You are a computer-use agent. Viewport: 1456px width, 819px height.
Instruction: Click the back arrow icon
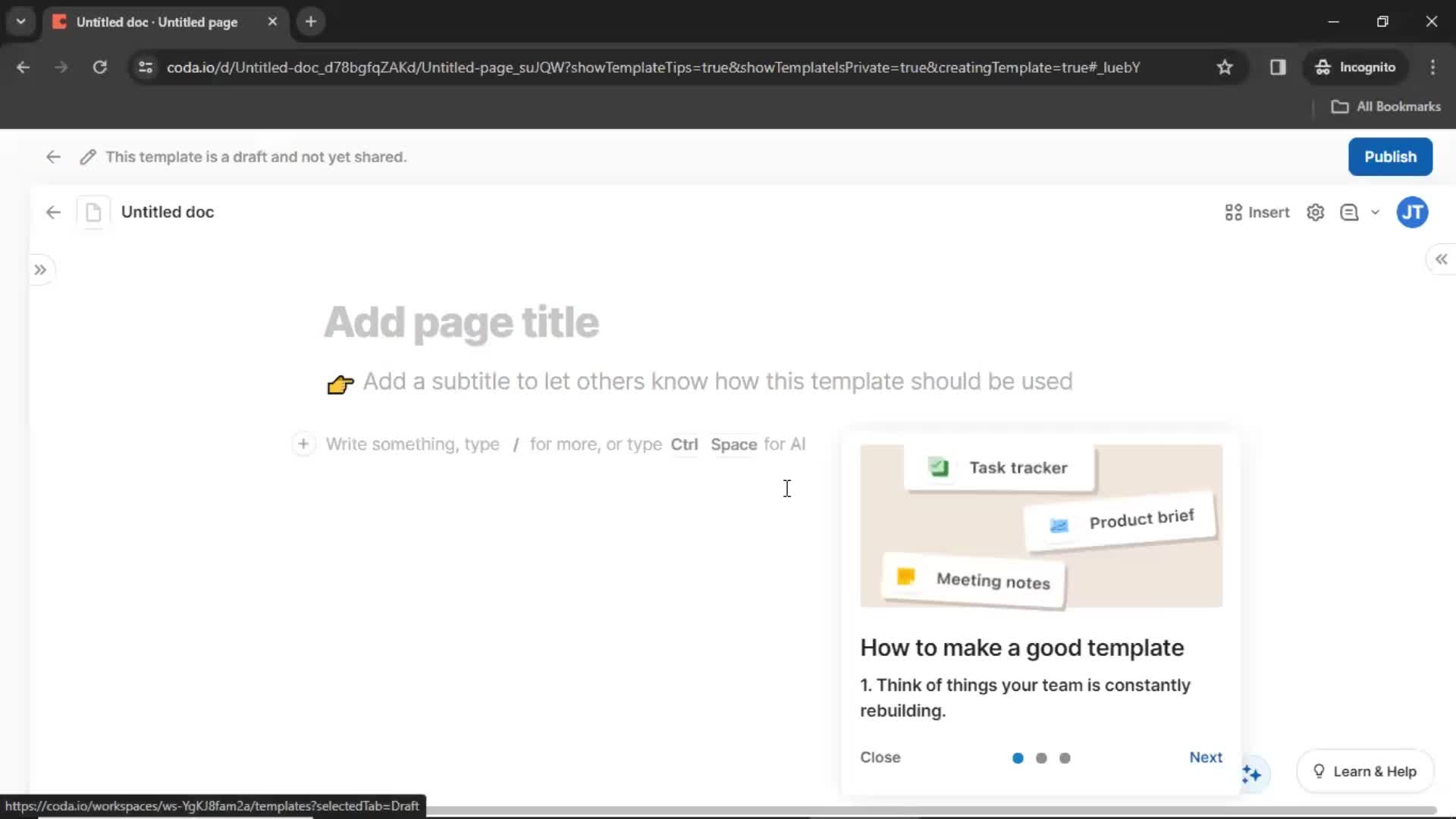point(53,156)
